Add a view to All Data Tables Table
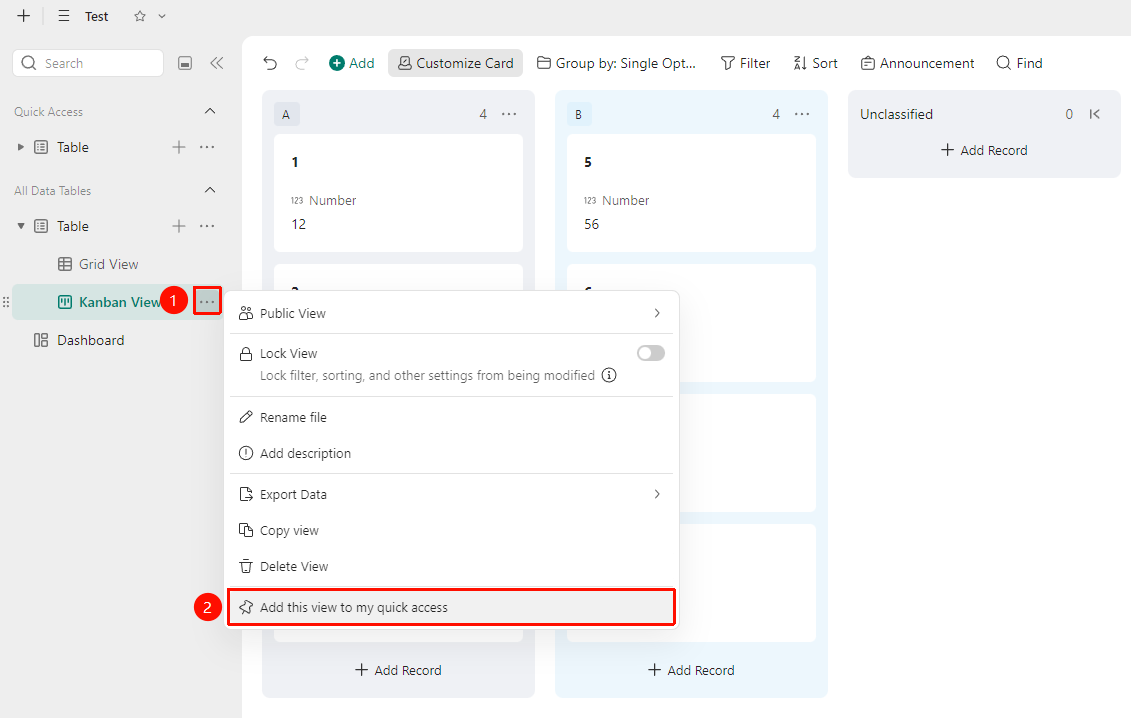Screen dimensions: 1131x718 179,226
